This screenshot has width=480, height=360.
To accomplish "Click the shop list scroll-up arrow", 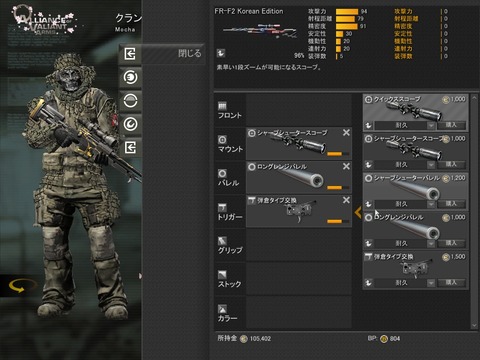I will pos(474,98).
